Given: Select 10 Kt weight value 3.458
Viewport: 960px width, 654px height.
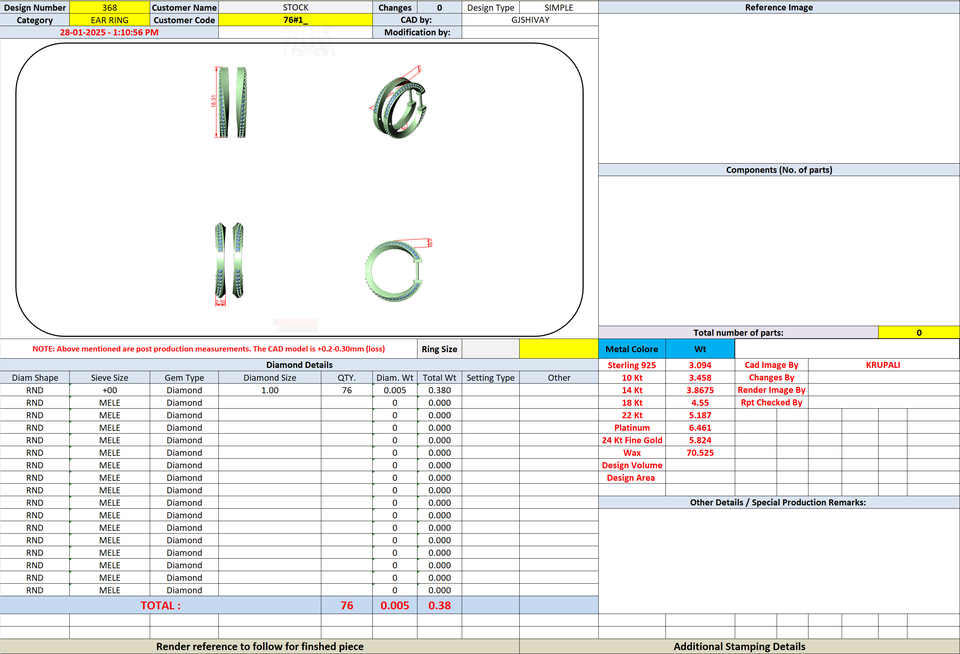Looking at the screenshot, I should coord(700,378).
